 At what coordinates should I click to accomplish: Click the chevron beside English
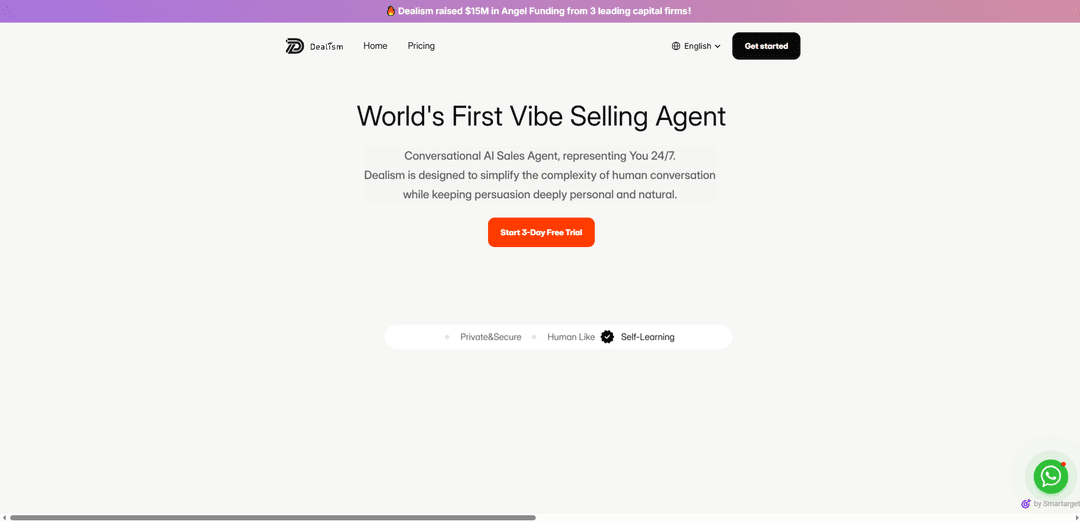tap(717, 46)
